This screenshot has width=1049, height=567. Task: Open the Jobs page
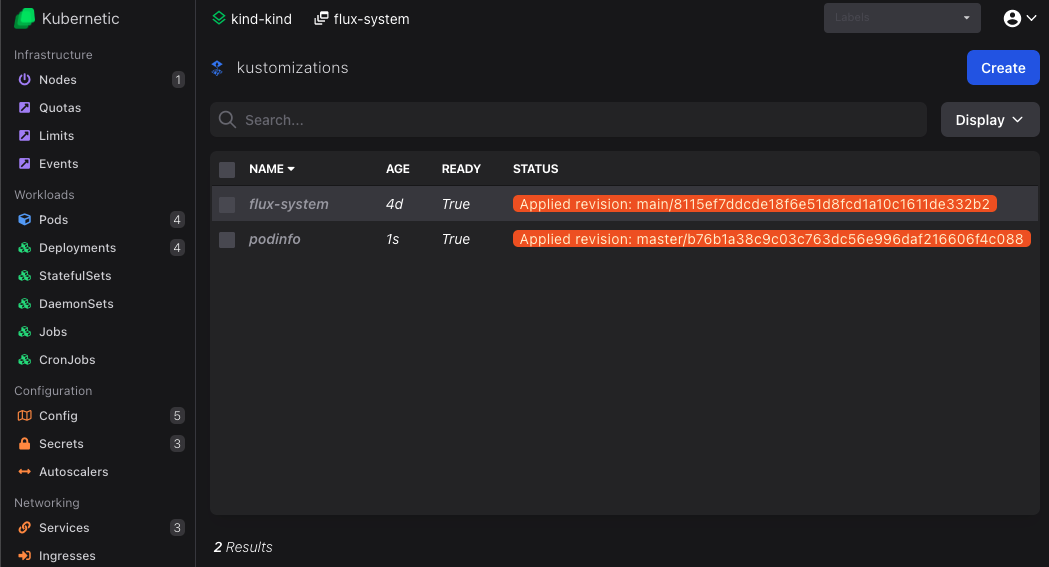53,332
